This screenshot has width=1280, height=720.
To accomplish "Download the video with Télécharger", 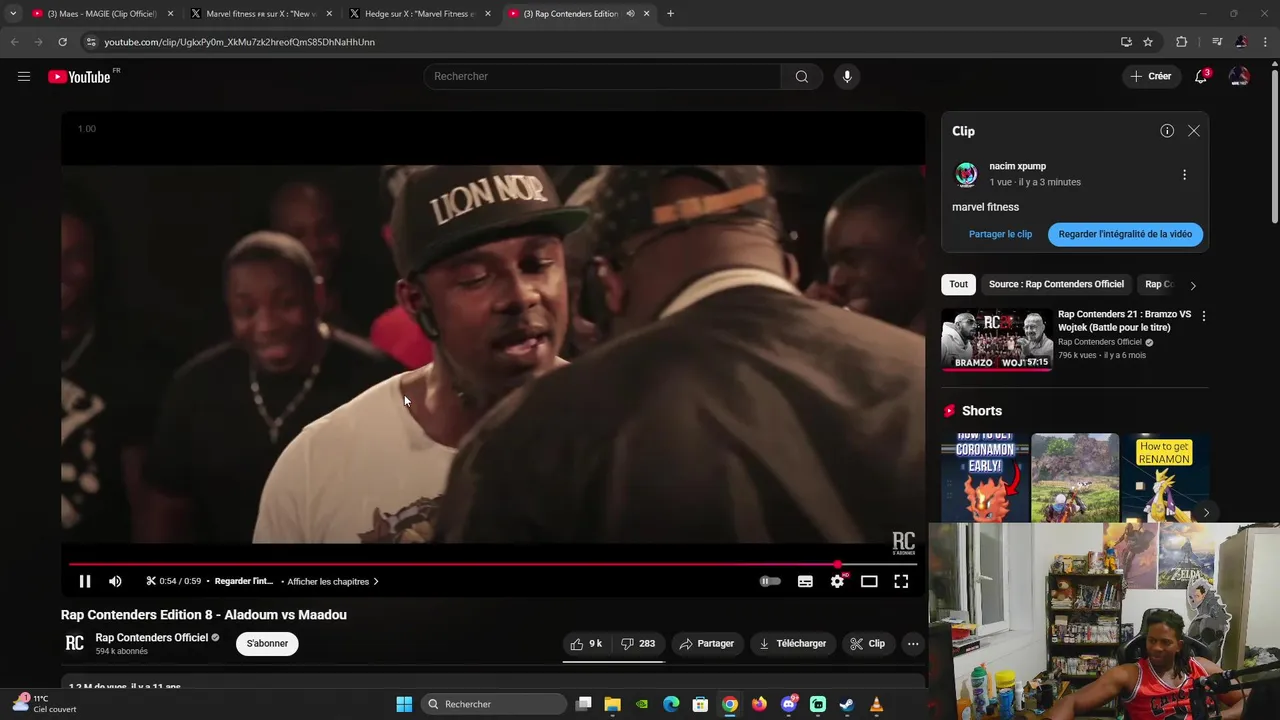I will [792, 644].
